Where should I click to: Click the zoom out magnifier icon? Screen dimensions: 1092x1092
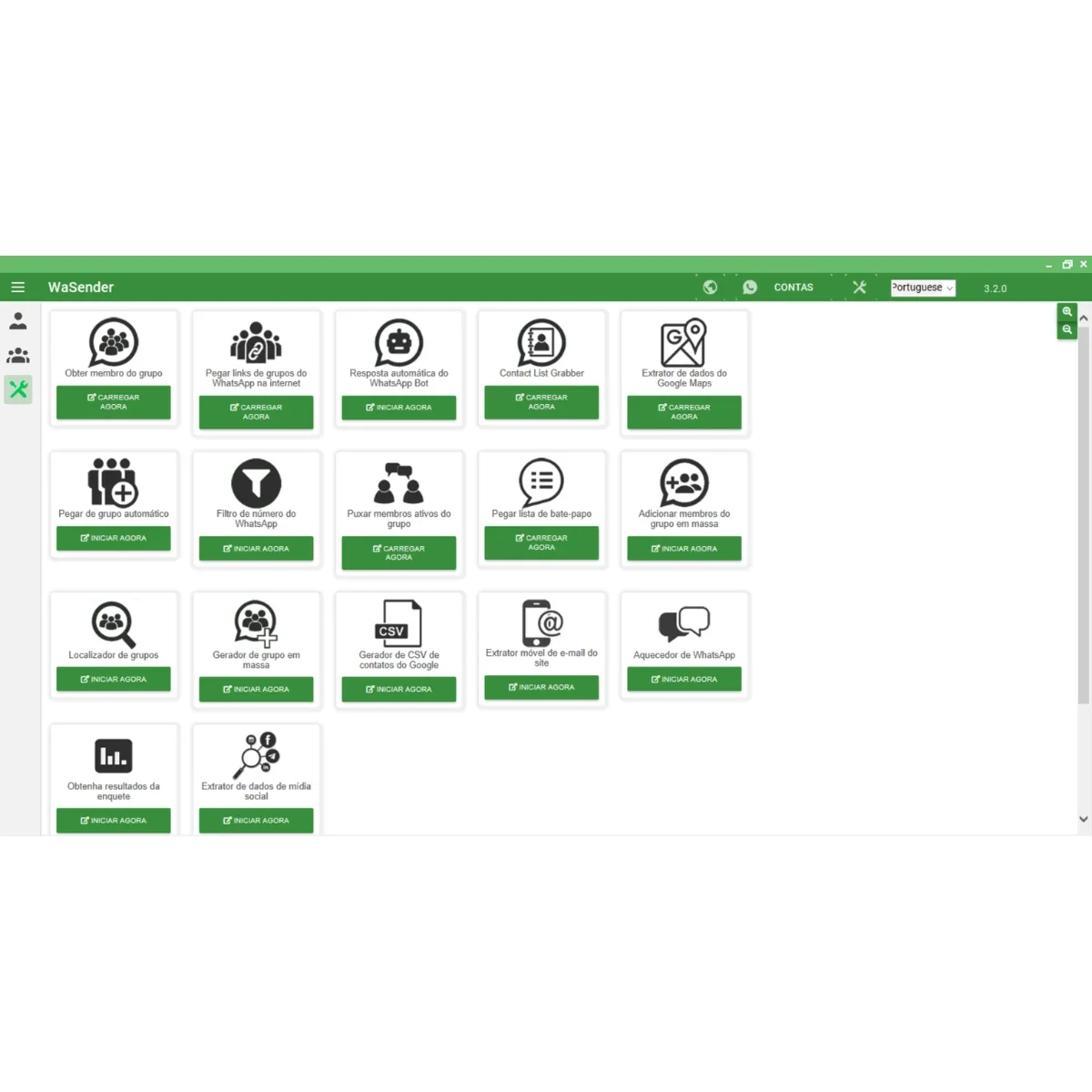tap(1067, 330)
